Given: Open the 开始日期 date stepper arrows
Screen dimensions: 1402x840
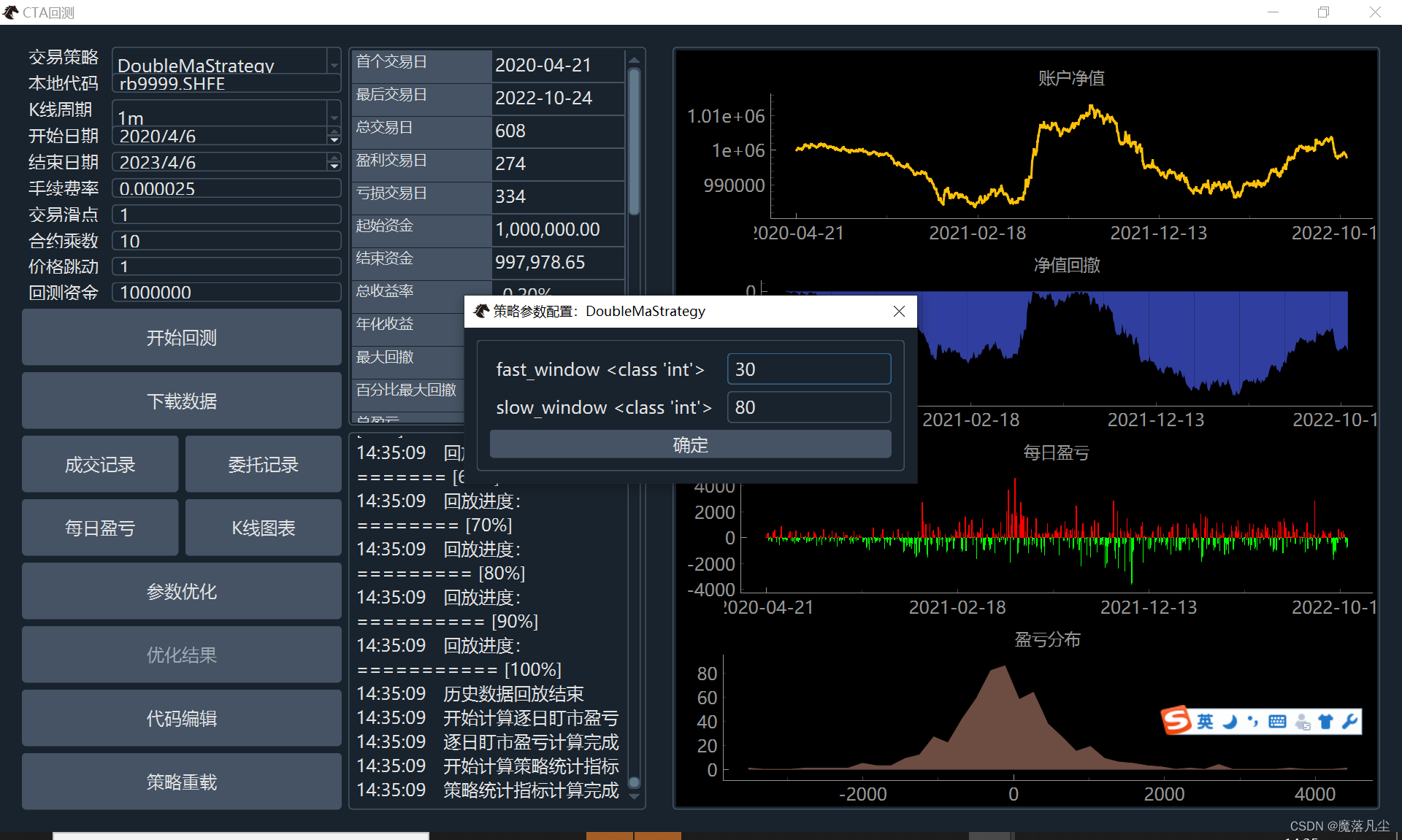Looking at the screenshot, I should pos(334,136).
